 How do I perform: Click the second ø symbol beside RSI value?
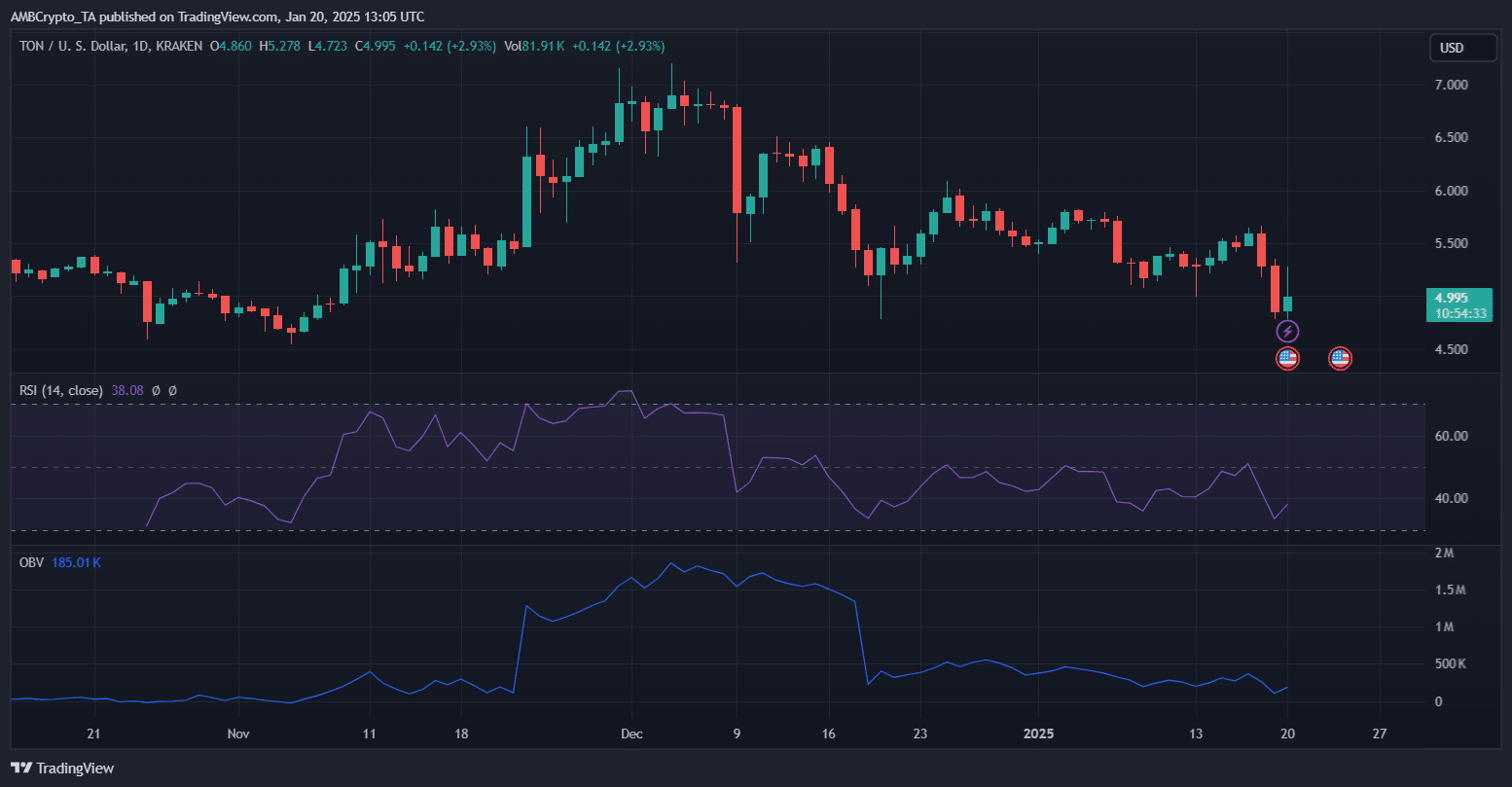click(172, 390)
